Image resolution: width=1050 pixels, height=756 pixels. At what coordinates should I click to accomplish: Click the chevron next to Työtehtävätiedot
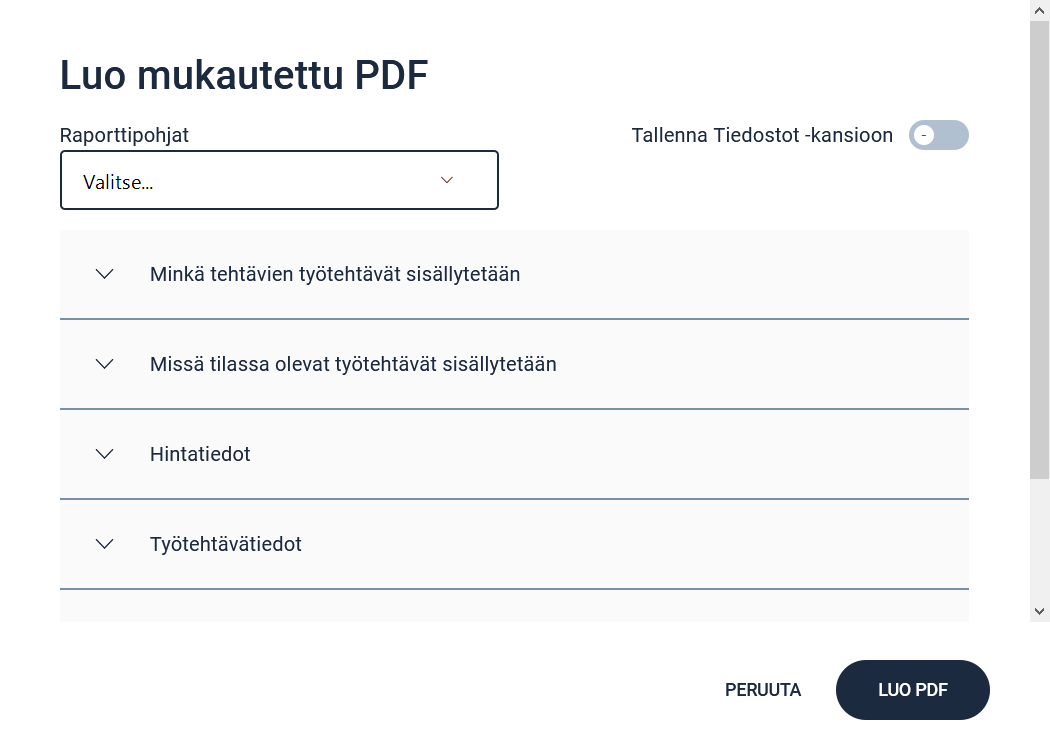(x=105, y=544)
